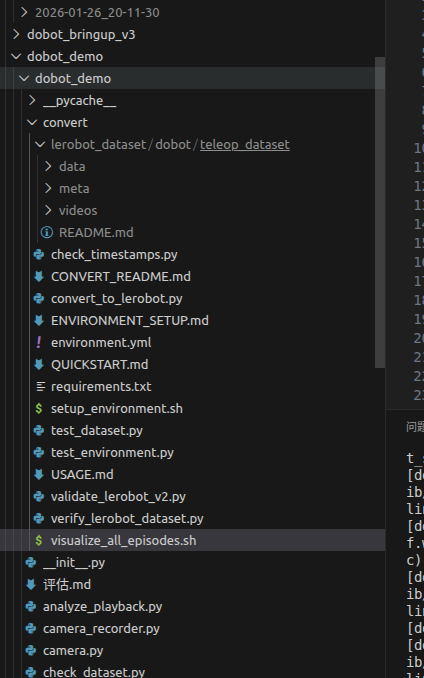Click the exclamation icon beside environment.yml
The image size is (424, 678).
pos(39,342)
